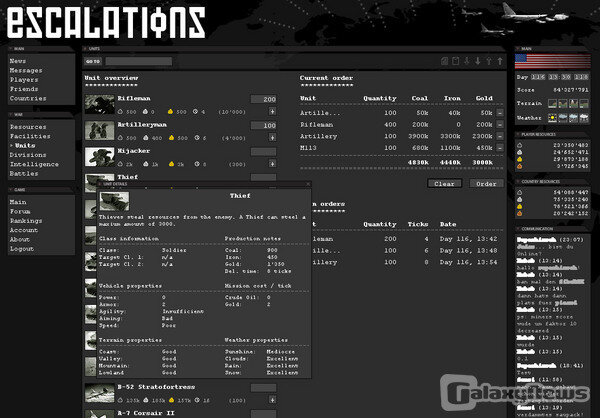Click the Clear order button
The height and width of the screenshot is (418, 600).
click(444, 184)
